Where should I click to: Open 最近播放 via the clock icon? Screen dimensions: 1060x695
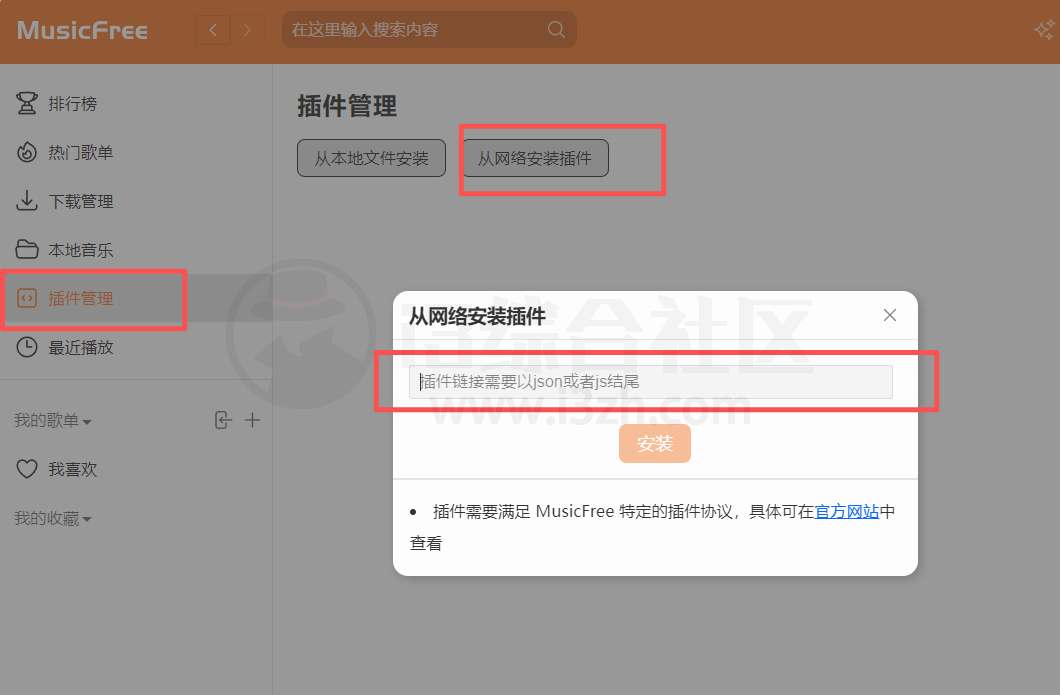pyautogui.click(x=25, y=346)
